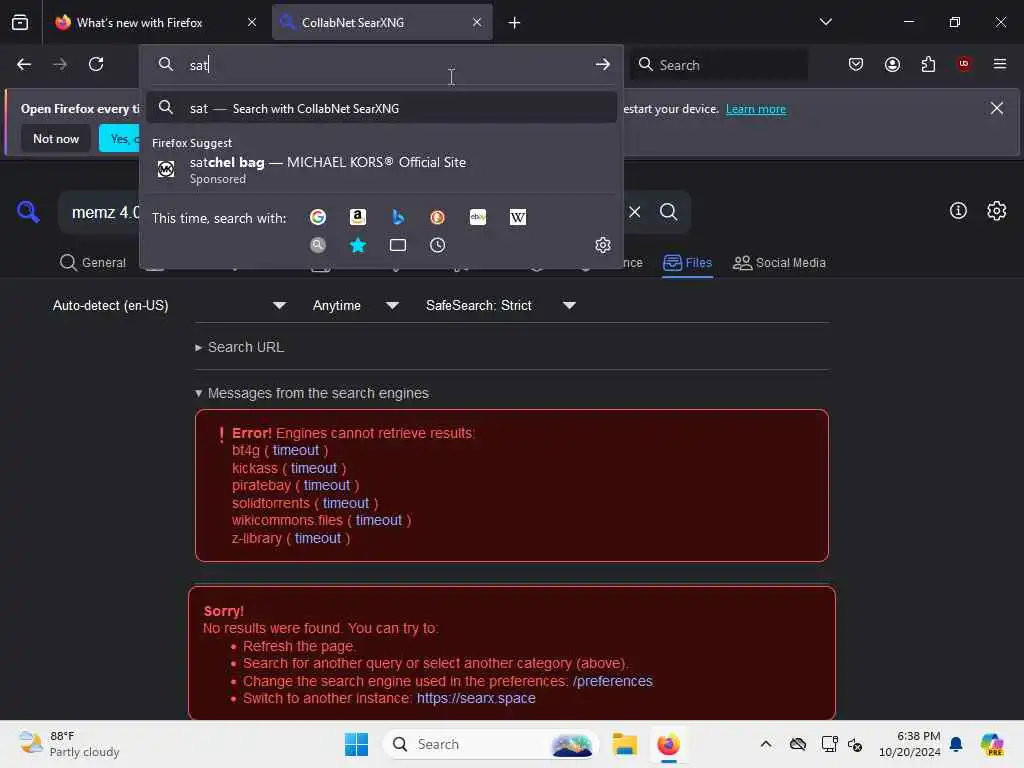Close the What's new with Firefox tab
1024x768 pixels.
tap(252, 22)
